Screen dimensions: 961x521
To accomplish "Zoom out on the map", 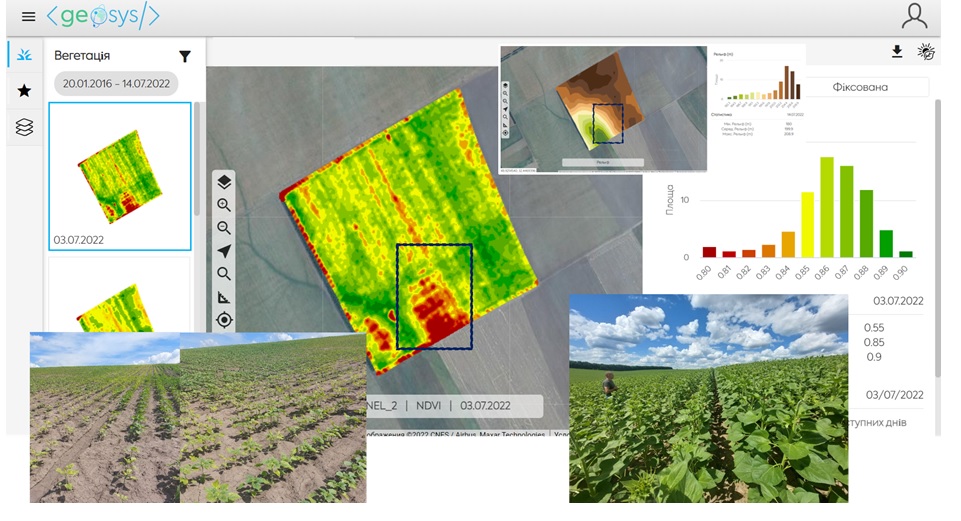I will point(224,228).
